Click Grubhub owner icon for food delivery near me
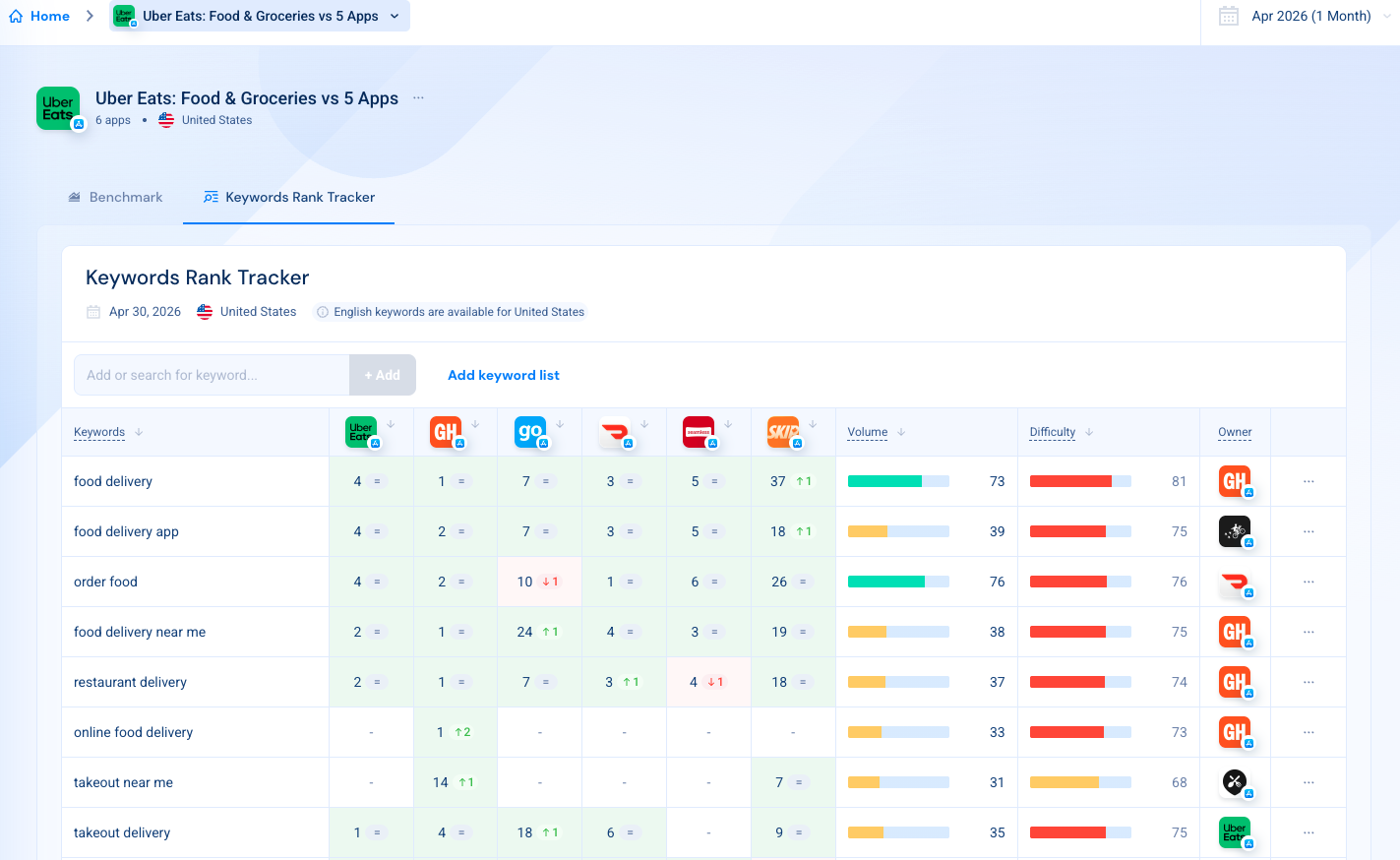Screen dimensions: 1400x860 [1235, 632]
